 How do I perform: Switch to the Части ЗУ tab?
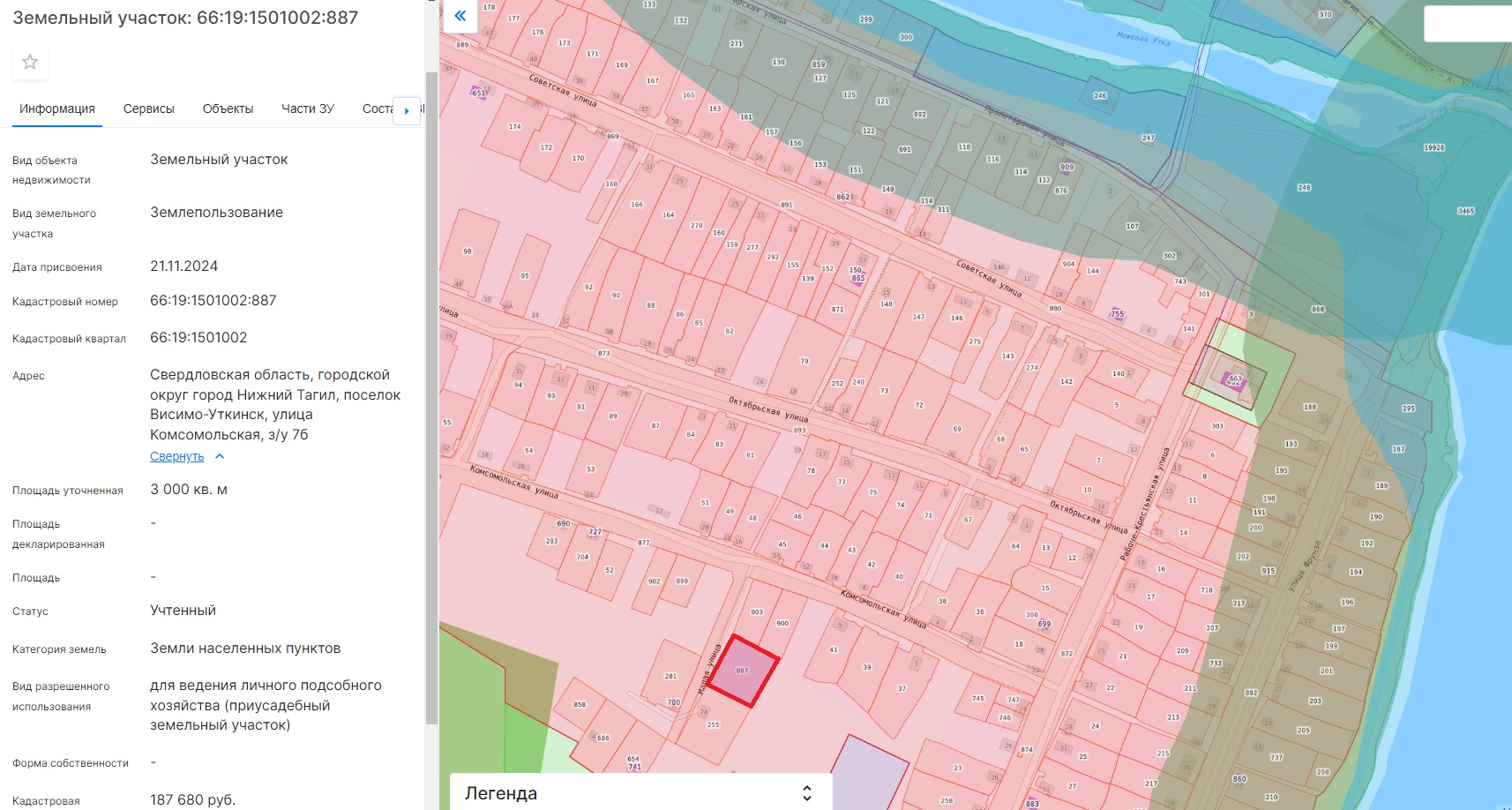(x=307, y=109)
